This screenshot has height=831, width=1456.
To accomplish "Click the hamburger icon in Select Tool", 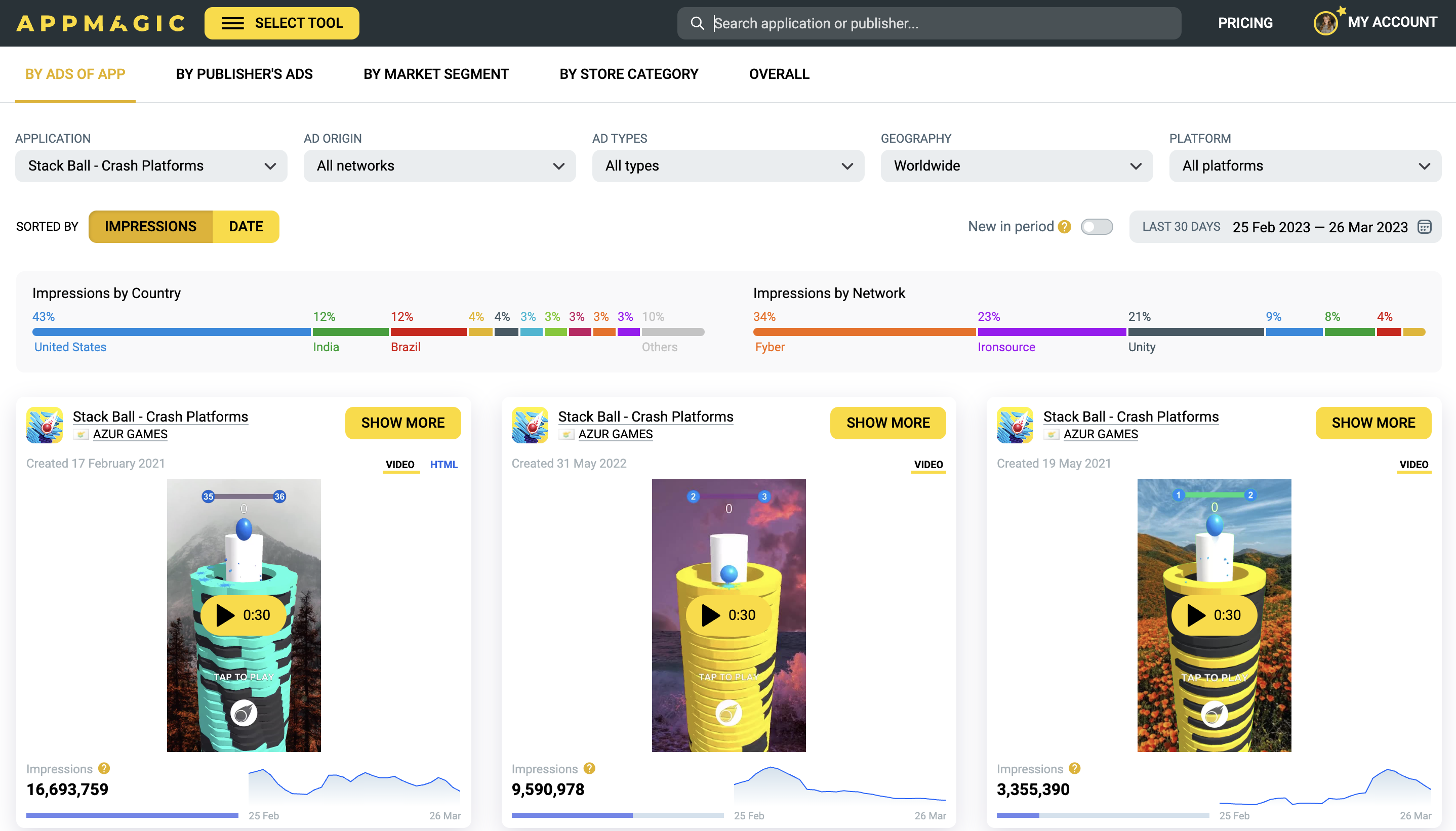I will point(232,23).
